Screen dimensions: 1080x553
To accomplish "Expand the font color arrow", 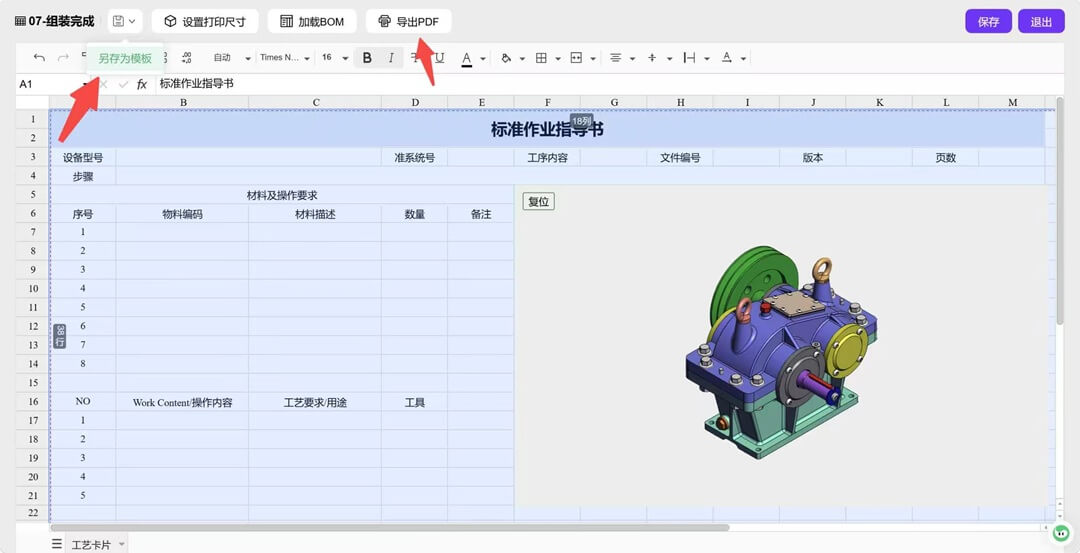I will [x=483, y=59].
